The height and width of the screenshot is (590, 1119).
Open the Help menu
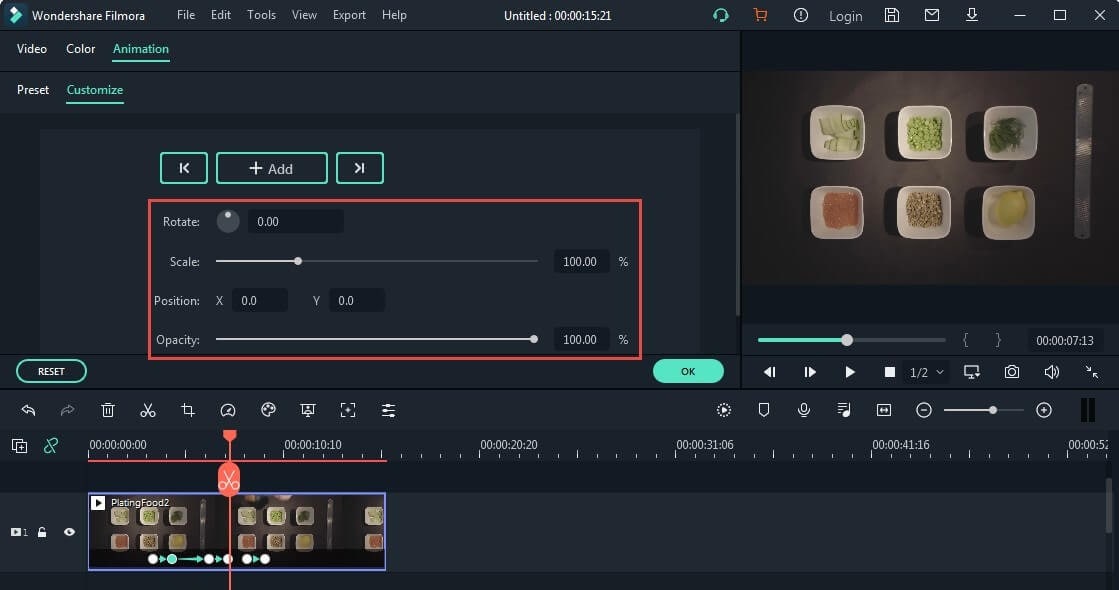point(394,15)
